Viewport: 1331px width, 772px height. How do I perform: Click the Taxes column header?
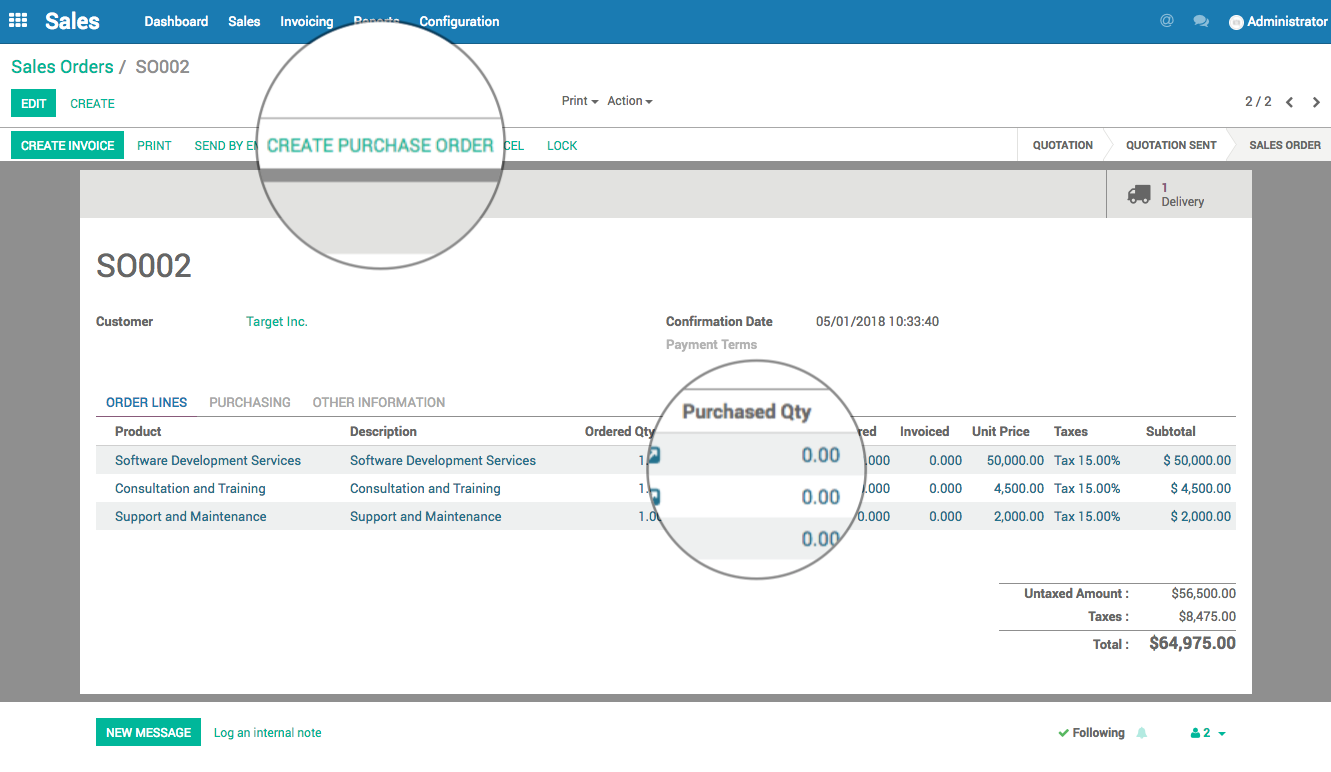[1071, 432]
